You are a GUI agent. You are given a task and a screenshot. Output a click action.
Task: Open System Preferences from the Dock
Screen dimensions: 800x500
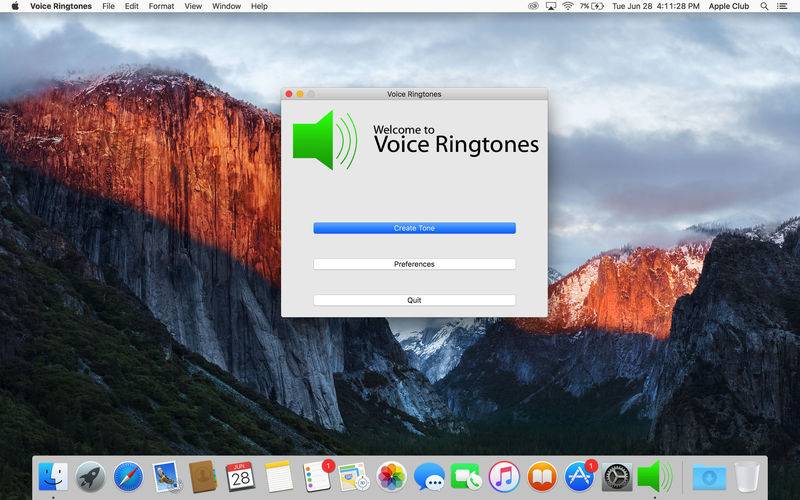(617, 477)
